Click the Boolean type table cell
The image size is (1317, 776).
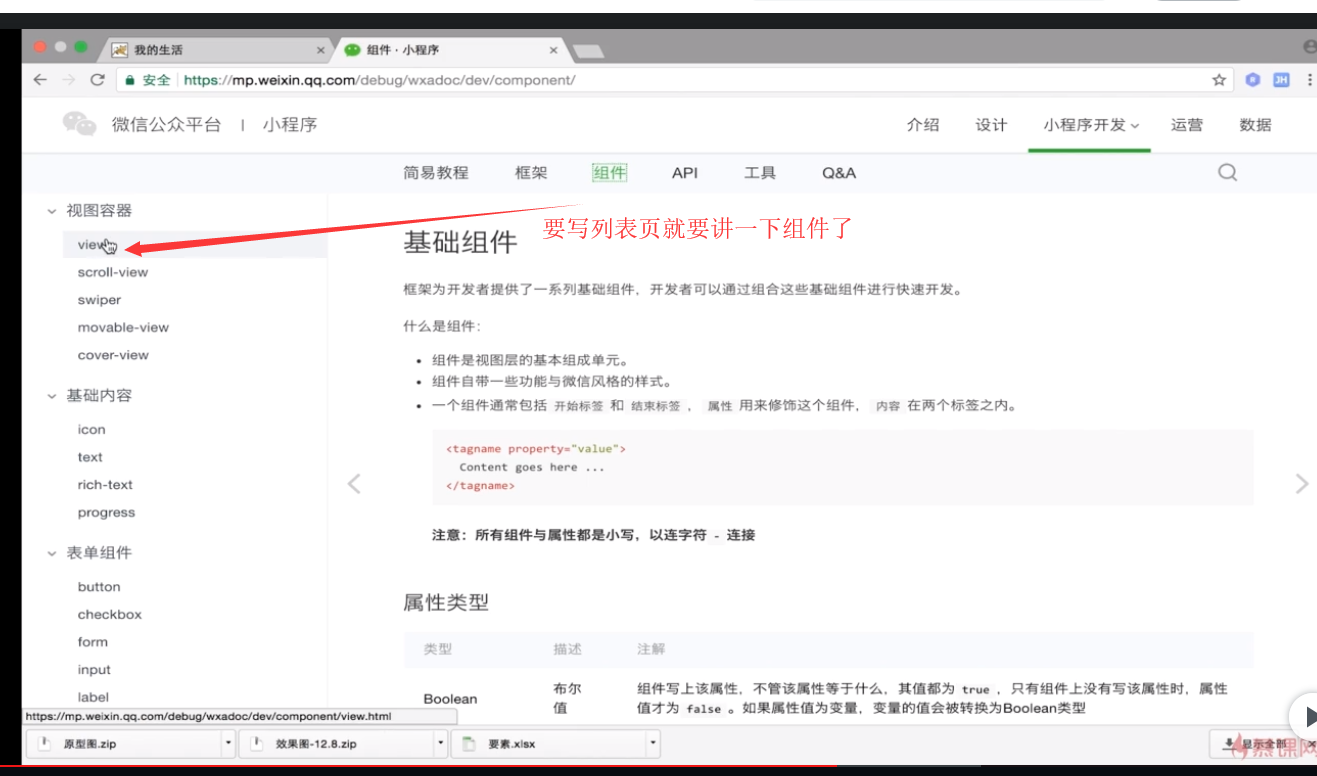pyautogui.click(x=450, y=699)
